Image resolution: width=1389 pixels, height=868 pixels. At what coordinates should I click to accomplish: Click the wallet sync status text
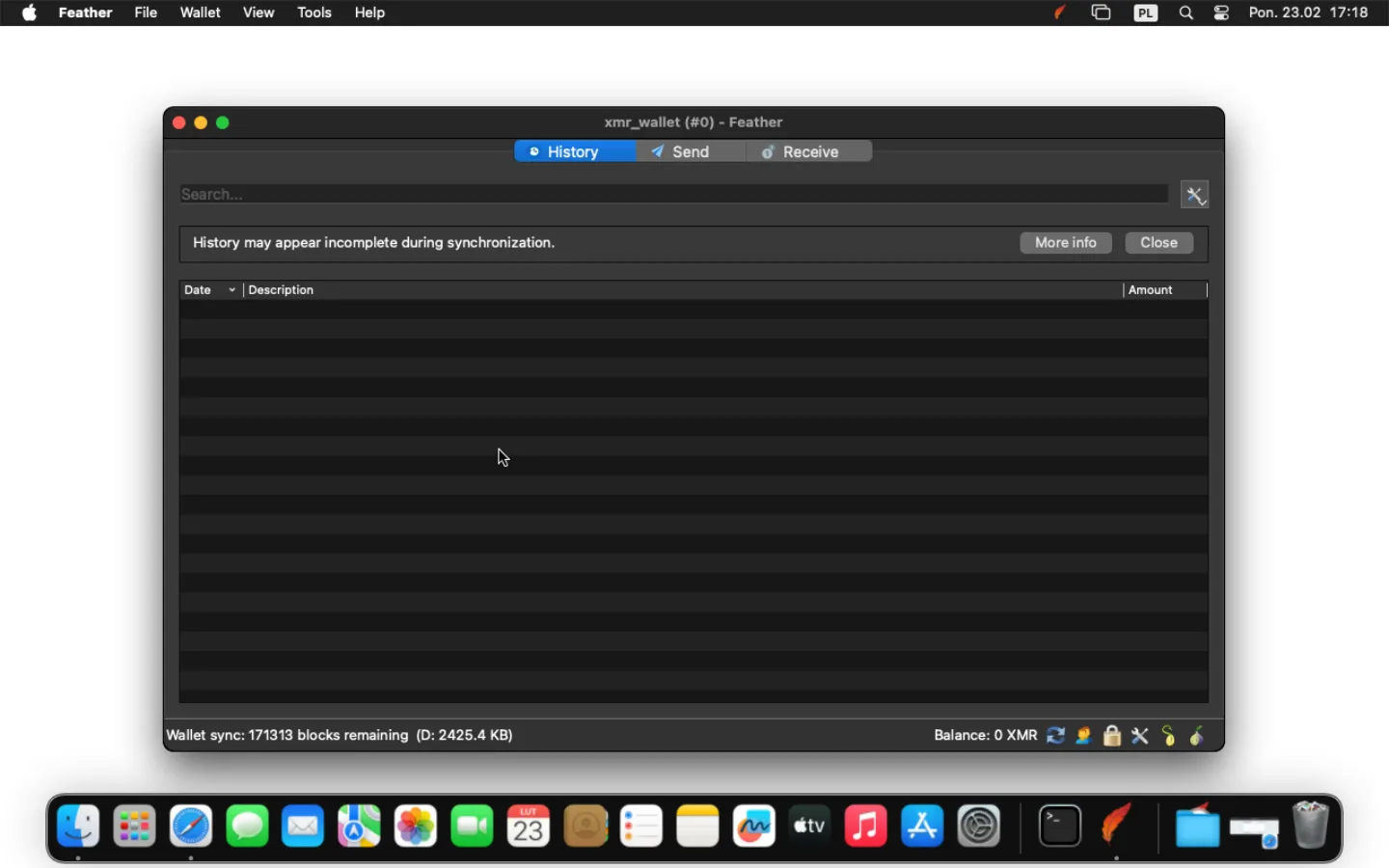[x=340, y=736]
